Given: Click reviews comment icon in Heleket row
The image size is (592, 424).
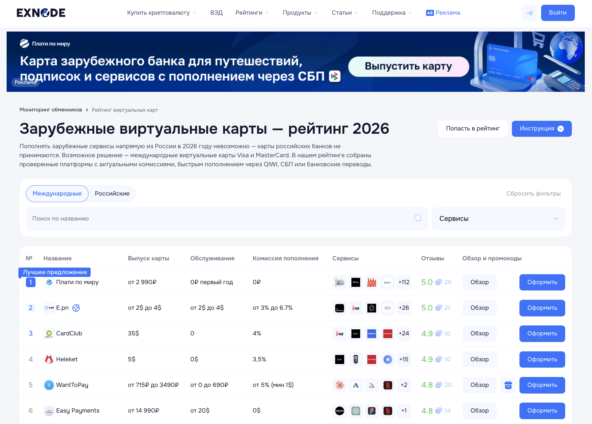Looking at the screenshot, I should pyautogui.click(x=438, y=359).
